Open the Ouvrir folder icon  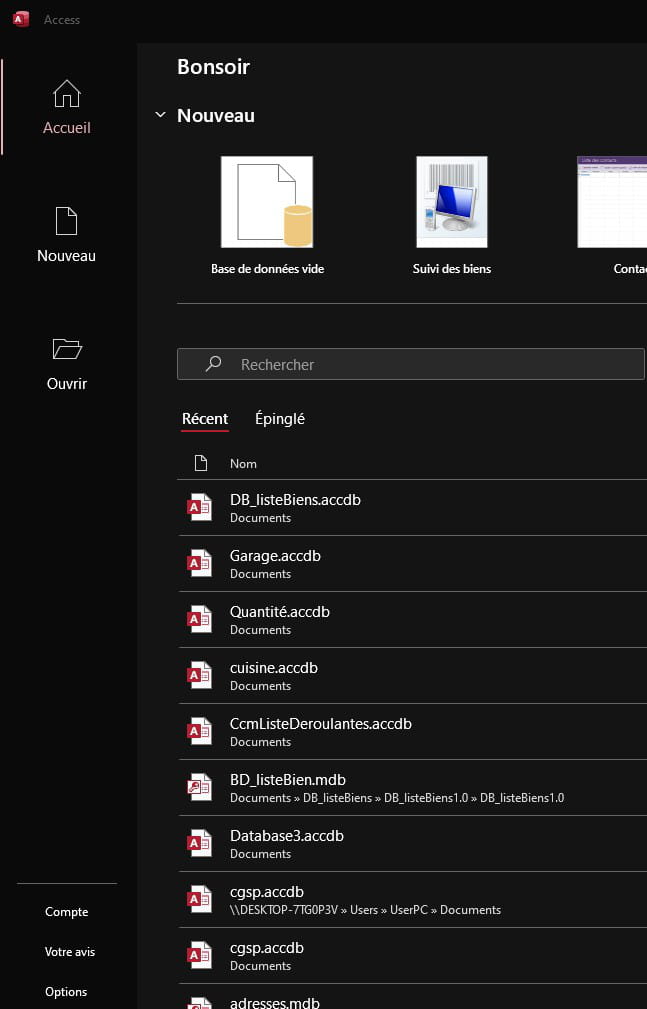(x=67, y=349)
